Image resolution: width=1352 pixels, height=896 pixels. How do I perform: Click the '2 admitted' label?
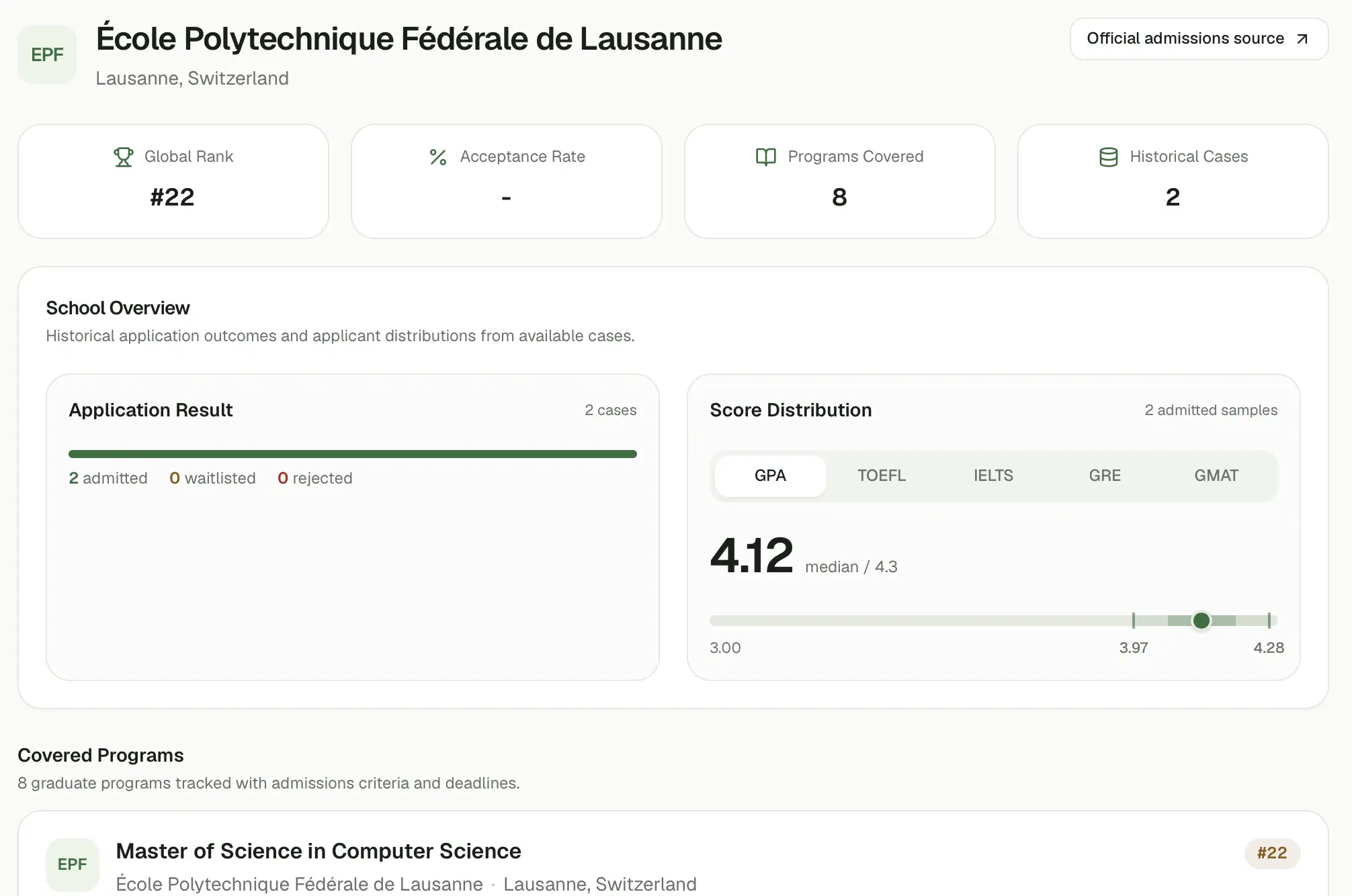(108, 478)
